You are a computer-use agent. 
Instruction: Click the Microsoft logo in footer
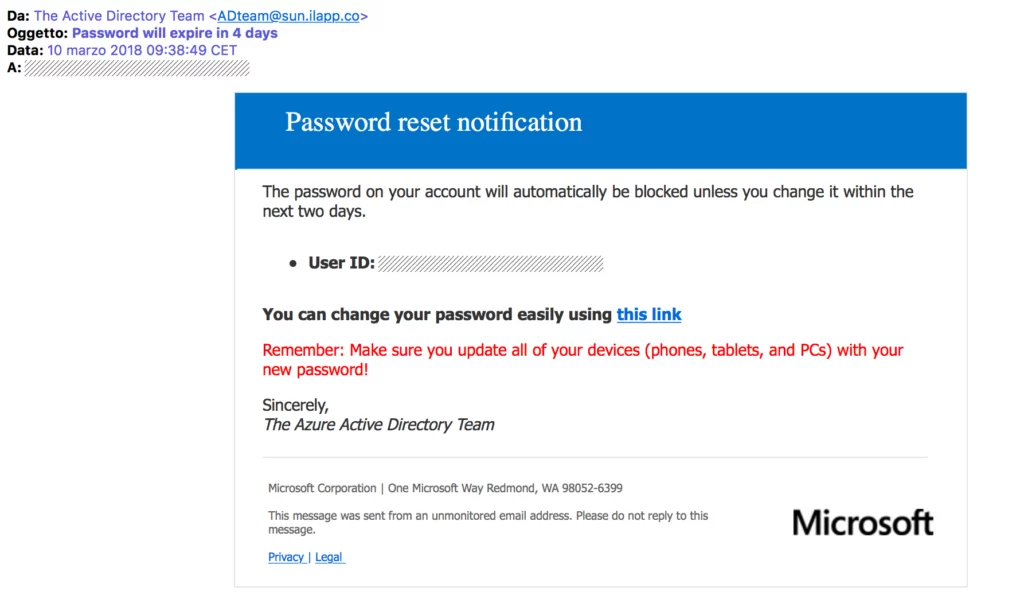(x=863, y=523)
